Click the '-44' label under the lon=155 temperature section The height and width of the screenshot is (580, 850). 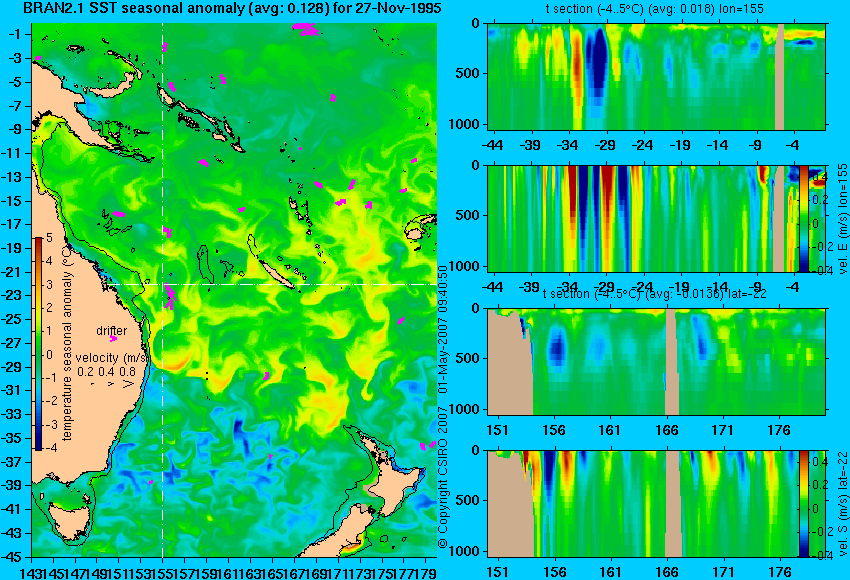point(492,145)
